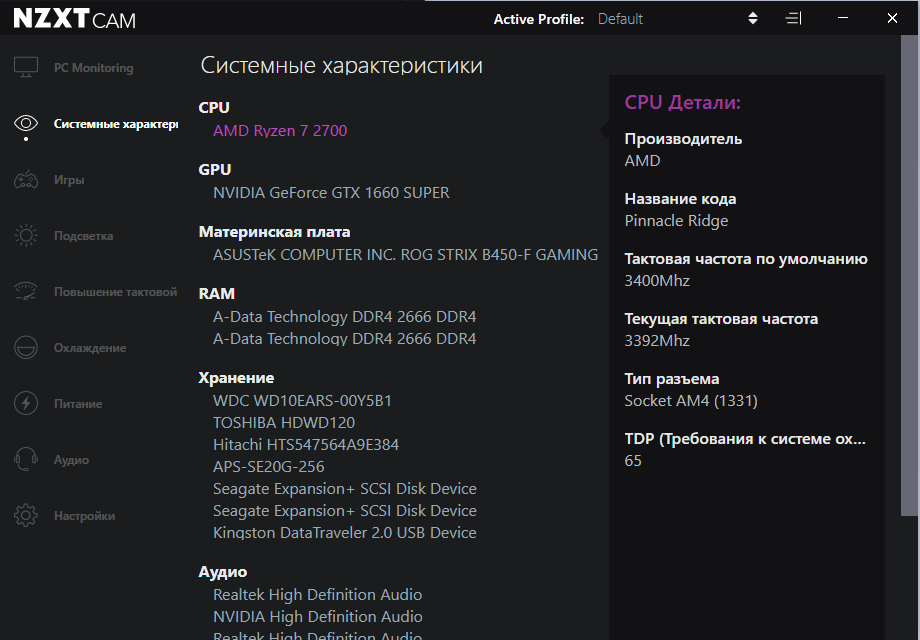The height and width of the screenshot is (640, 920).
Task: Click the CPU Детали heading
Action: coord(682,102)
